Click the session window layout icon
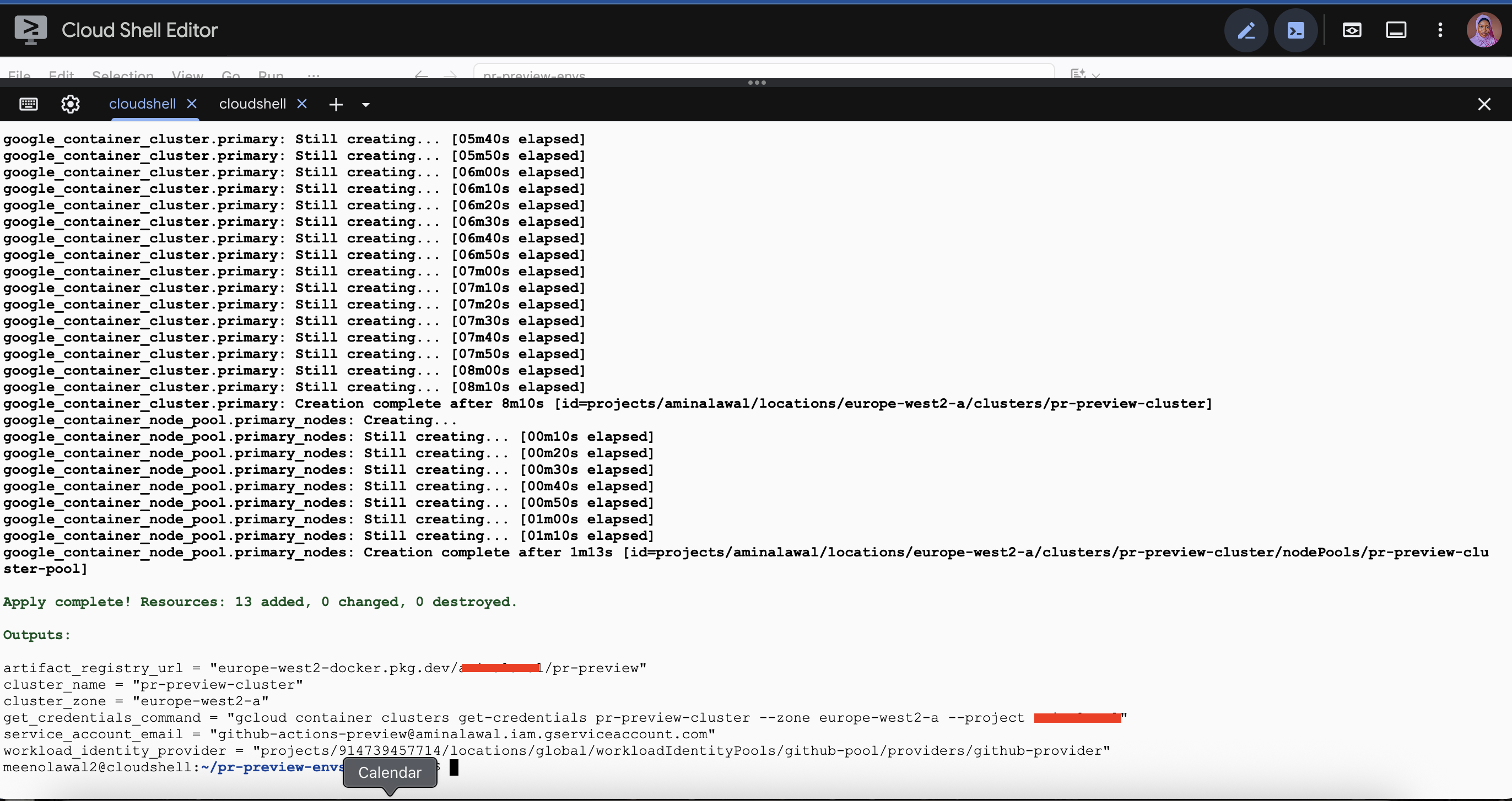 click(x=1396, y=30)
